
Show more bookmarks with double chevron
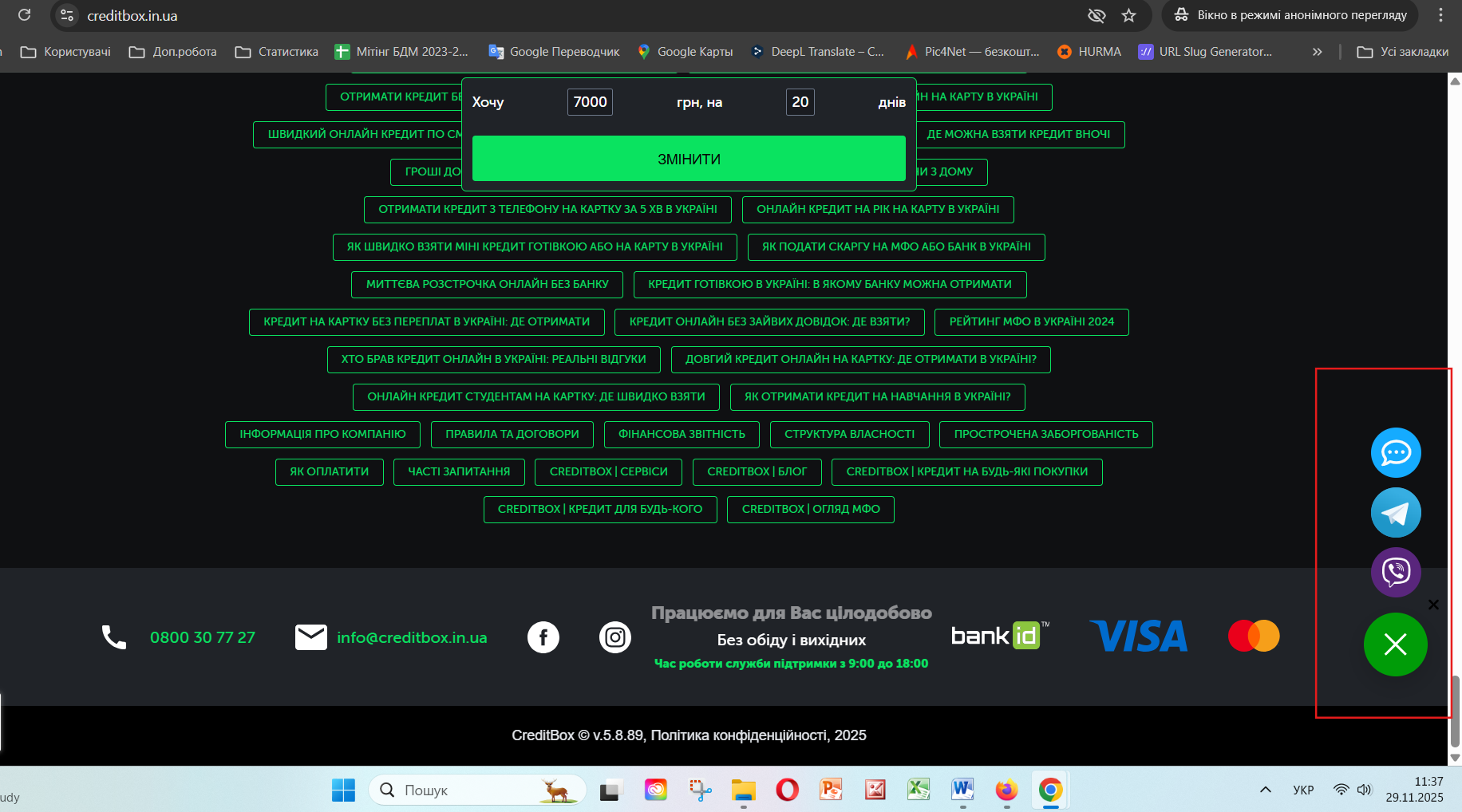point(1317,52)
